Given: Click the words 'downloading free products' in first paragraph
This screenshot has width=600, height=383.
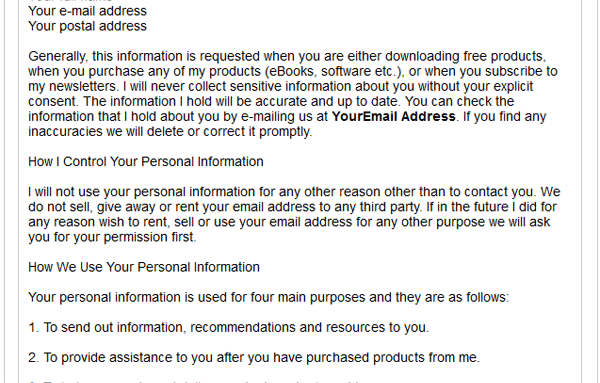Looking at the screenshot, I should (465, 56).
